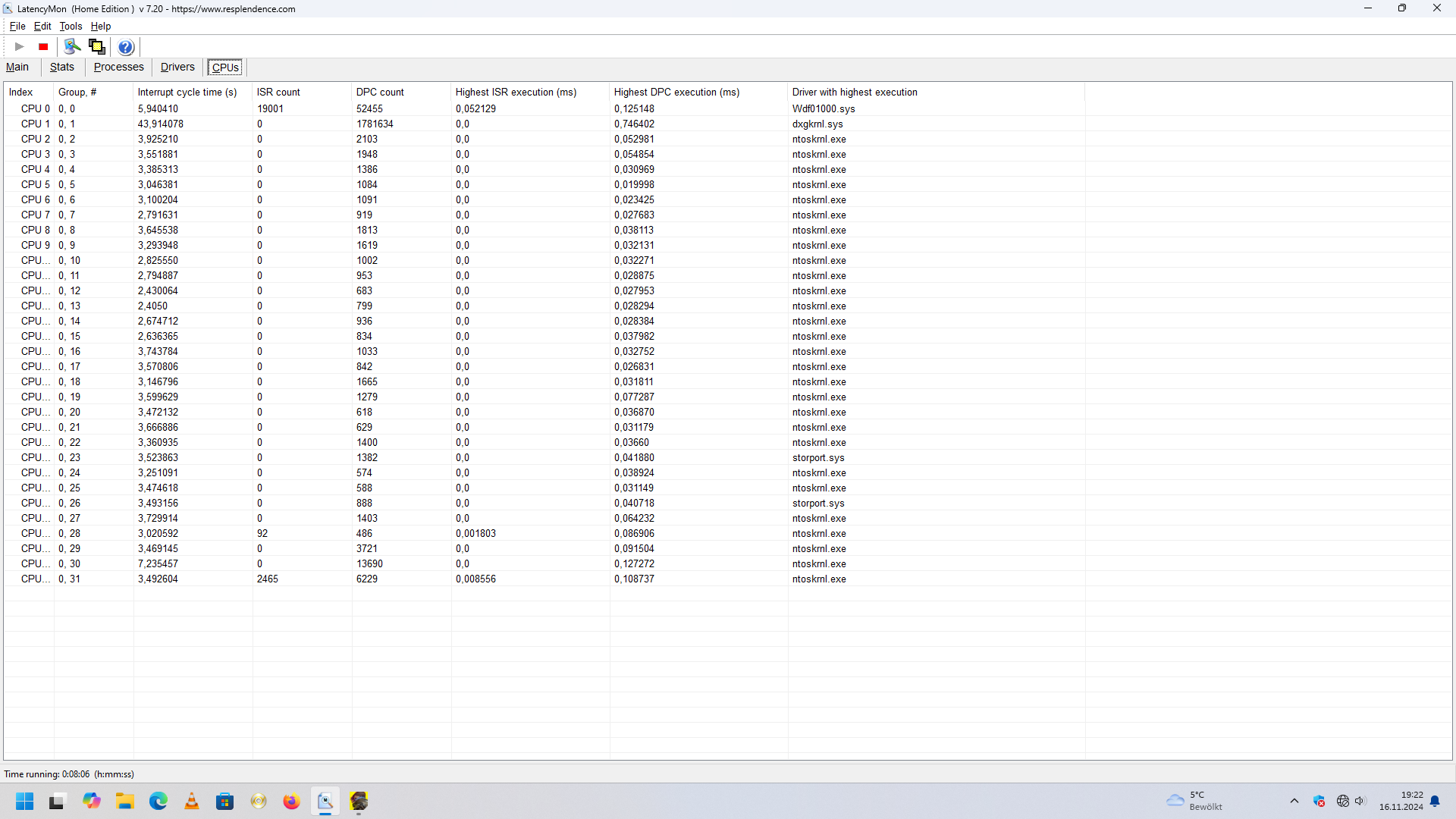Image resolution: width=1456 pixels, height=819 pixels.
Task: Click the grey start monitor play button
Action: click(x=20, y=47)
